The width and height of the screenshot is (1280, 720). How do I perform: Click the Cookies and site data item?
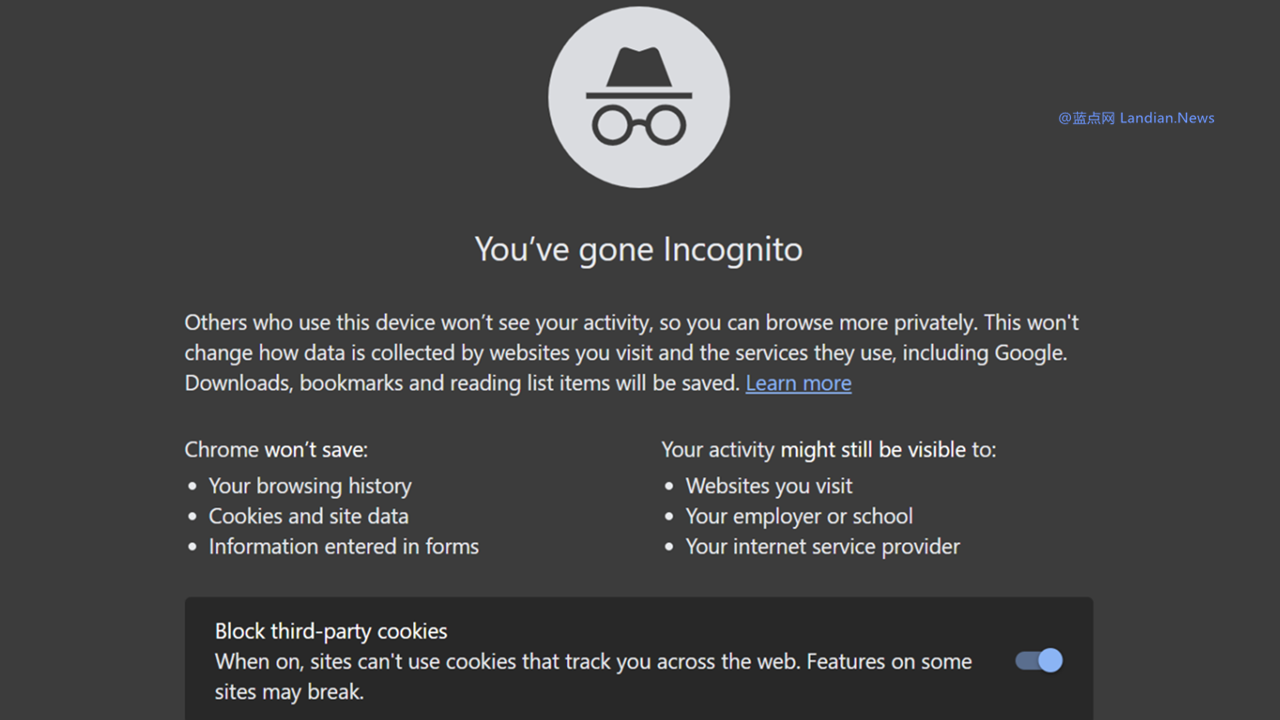[308, 516]
